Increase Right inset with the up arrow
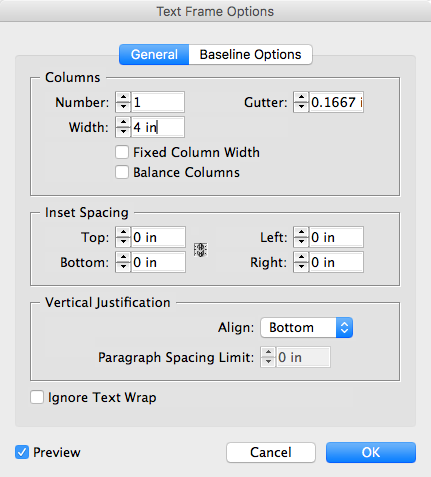The height and width of the screenshot is (477, 431). [301, 257]
